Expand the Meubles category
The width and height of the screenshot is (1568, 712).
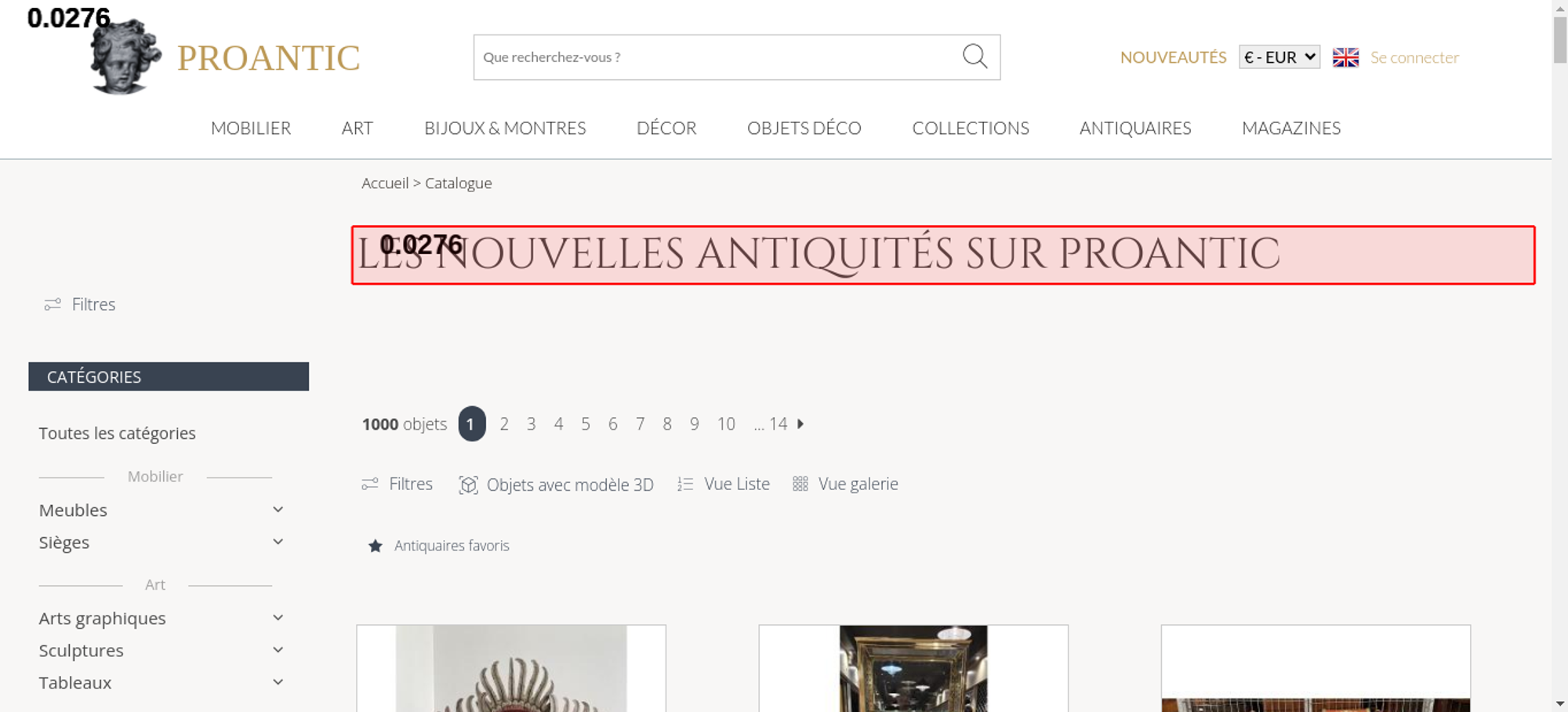pyautogui.click(x=278, y=510)
